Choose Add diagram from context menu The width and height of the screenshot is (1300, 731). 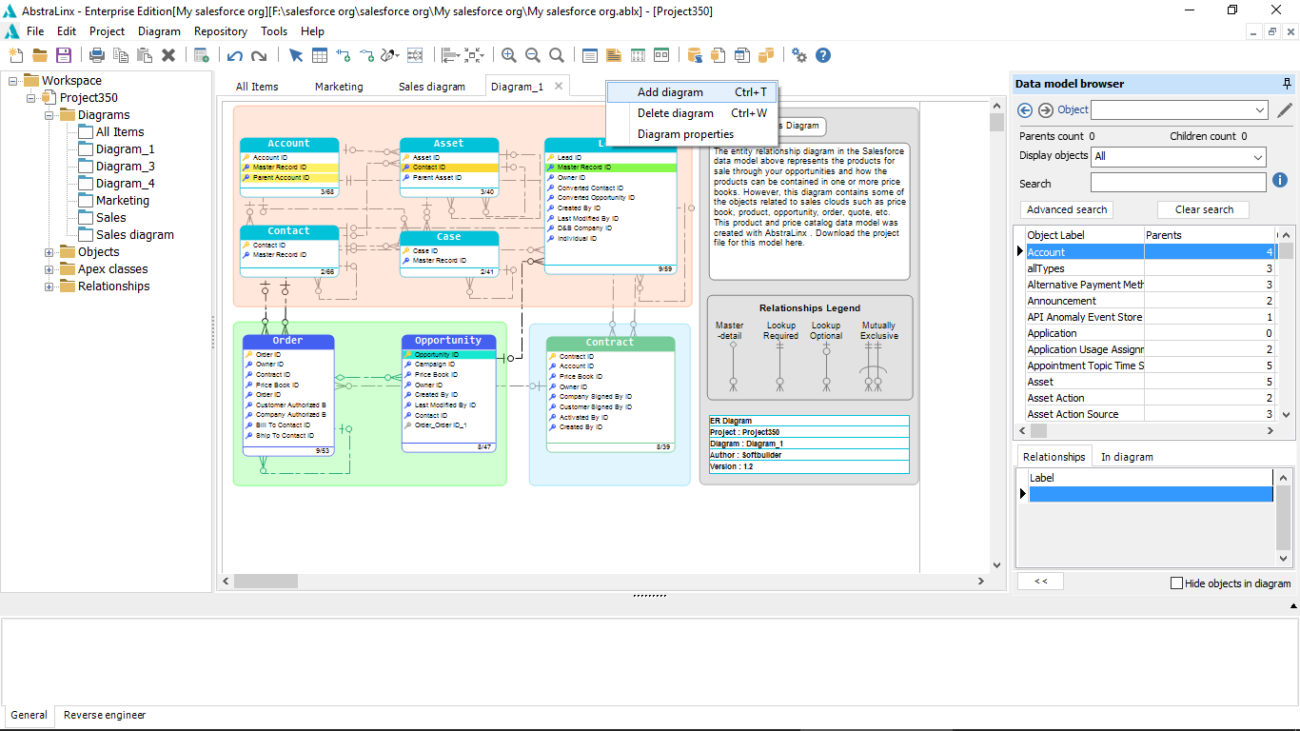coord(692,92)
